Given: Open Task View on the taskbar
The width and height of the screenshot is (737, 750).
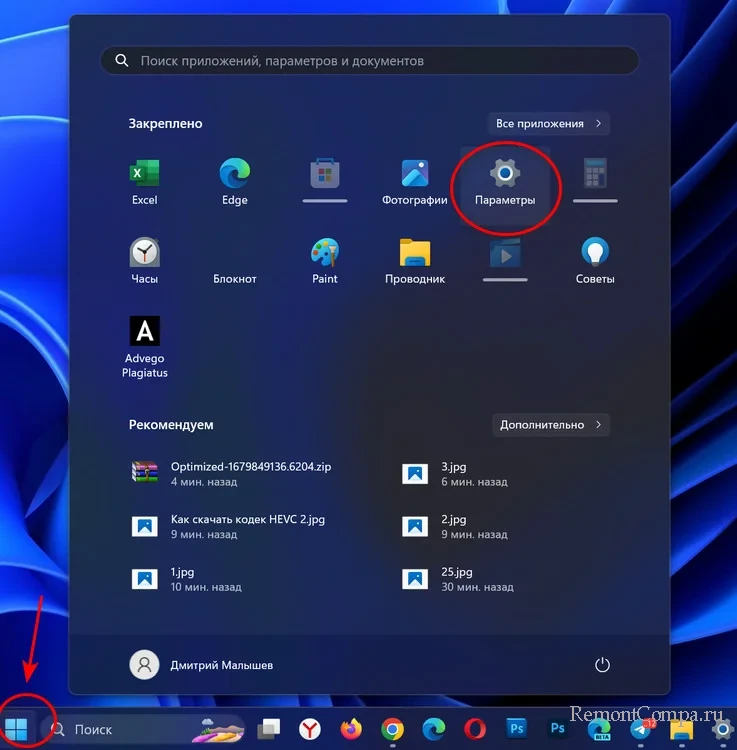Looking at the screenshot, I should (x=269, y=728).
